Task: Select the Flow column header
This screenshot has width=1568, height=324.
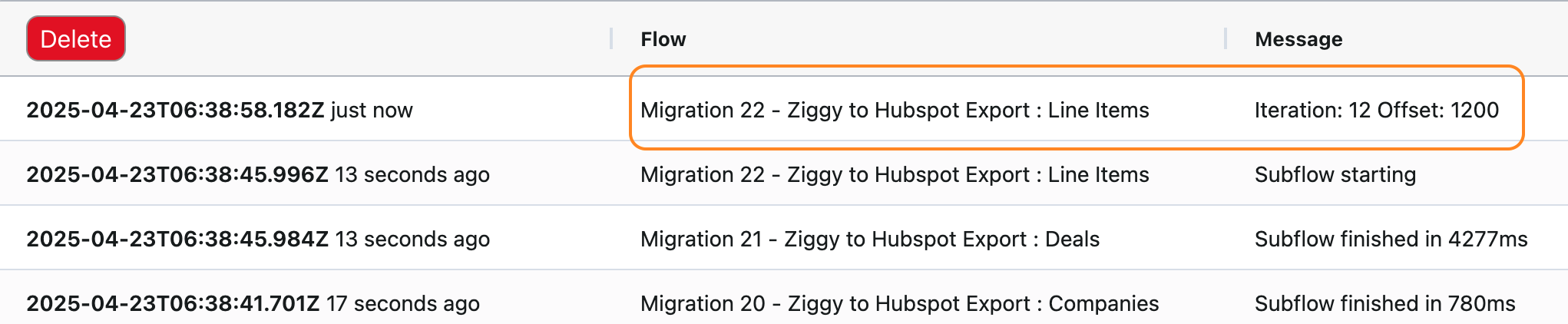Action: [663, 39]
